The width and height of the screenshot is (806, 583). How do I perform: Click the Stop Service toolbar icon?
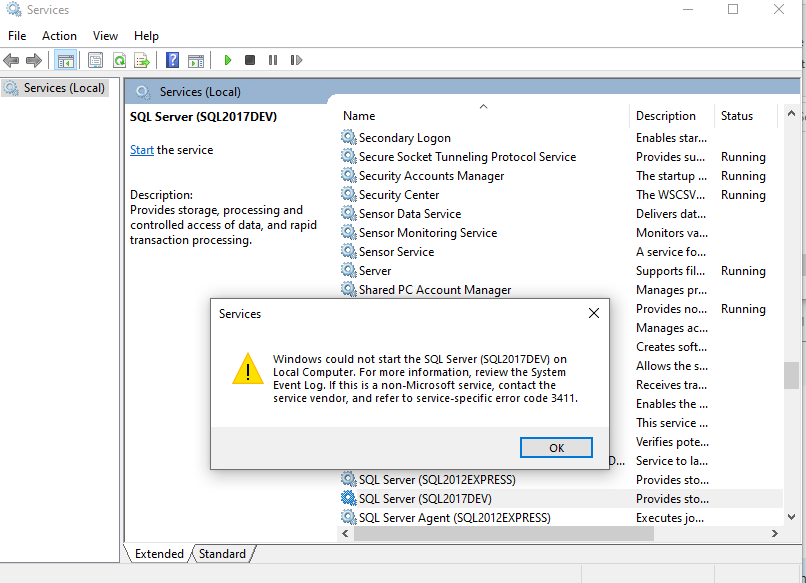pyautogui.click(x=250, y=60)
